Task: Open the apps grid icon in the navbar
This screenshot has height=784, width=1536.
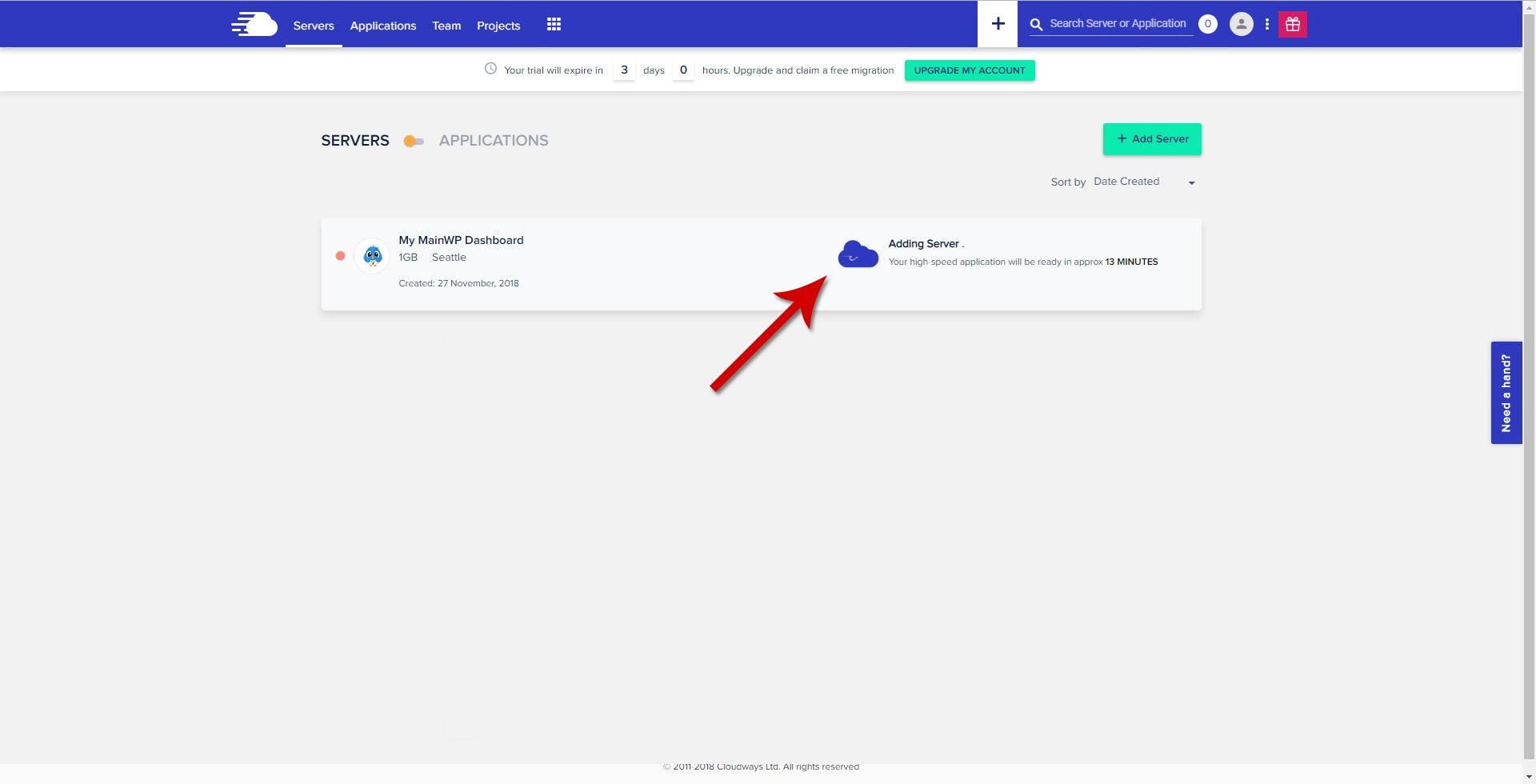Action: pyautogui.click(x=554, y=24)
